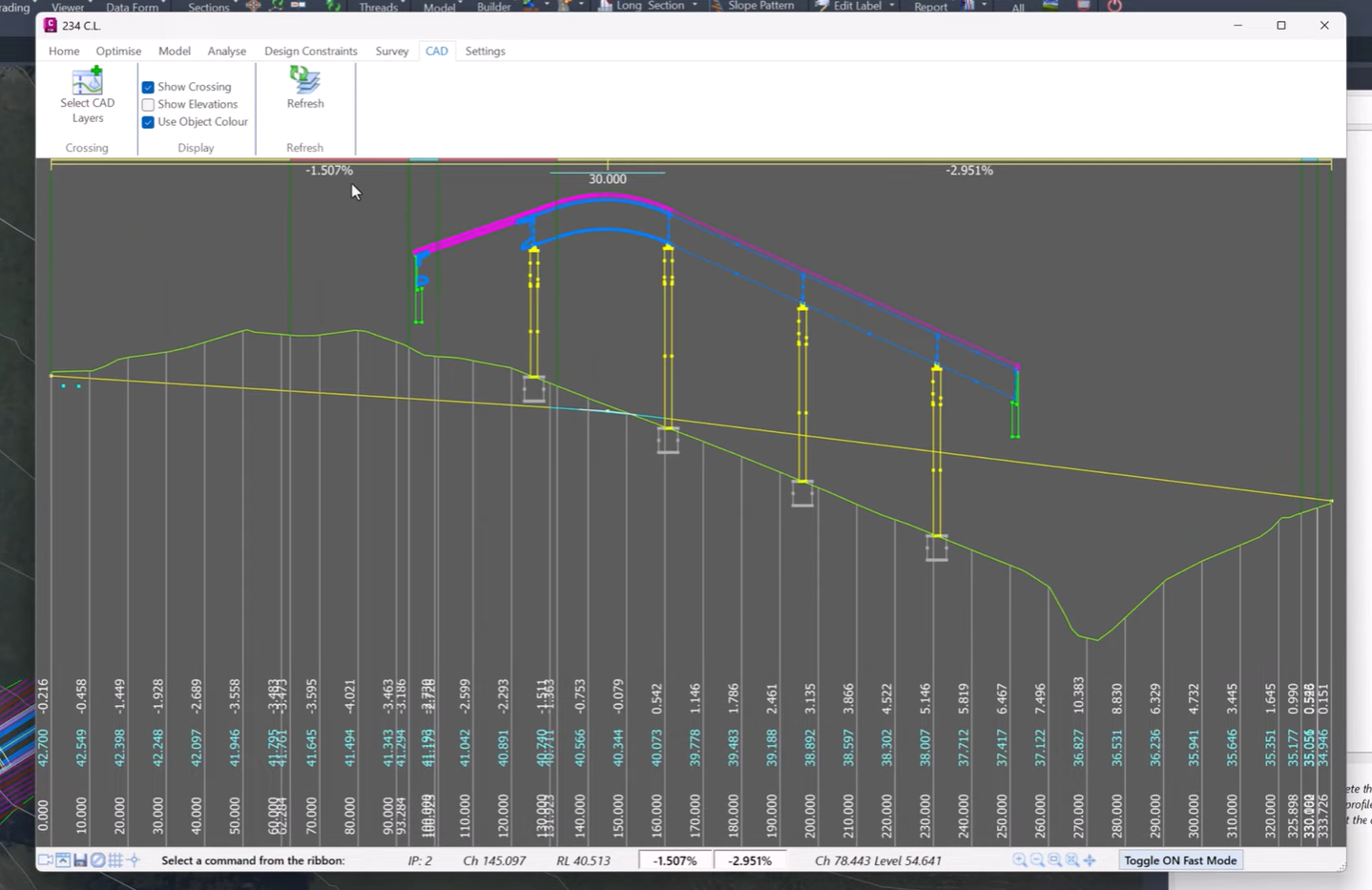Click the save disk icon in the status bar
This screenshot has height=890, width=1372.
pyautogui.click(x=80, y=860)
